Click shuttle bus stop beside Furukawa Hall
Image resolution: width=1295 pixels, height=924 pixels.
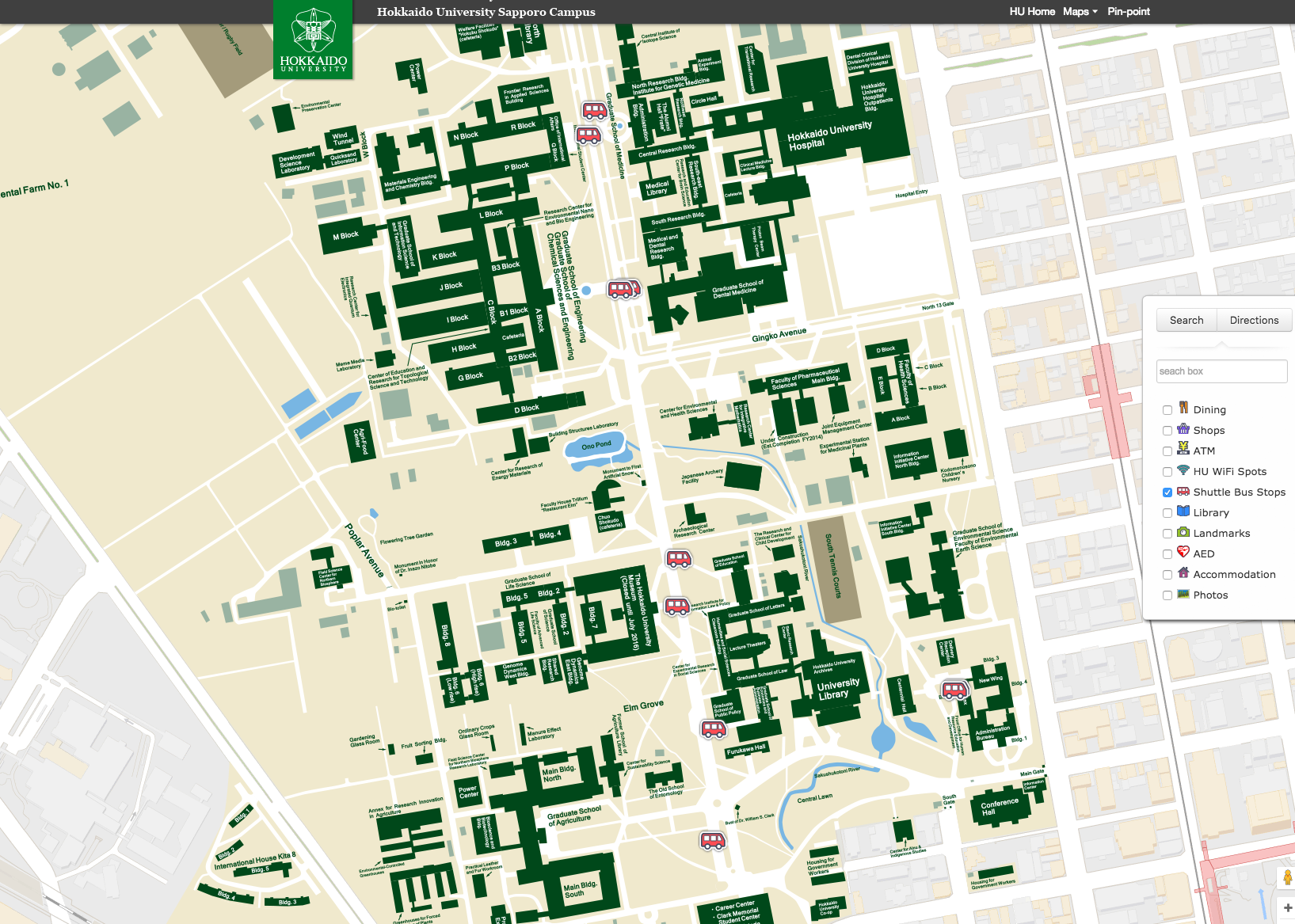[x=714, y=729]
